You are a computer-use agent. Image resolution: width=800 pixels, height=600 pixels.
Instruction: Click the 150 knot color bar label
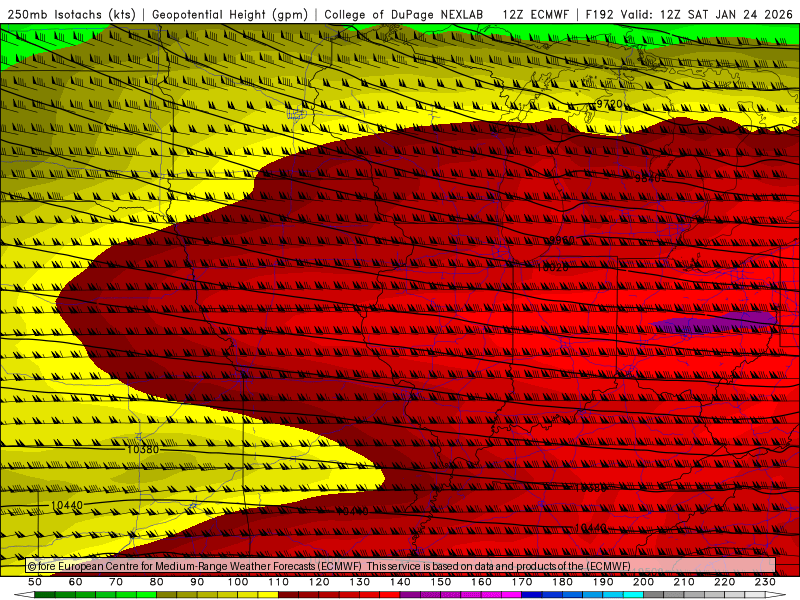point(440,582)
